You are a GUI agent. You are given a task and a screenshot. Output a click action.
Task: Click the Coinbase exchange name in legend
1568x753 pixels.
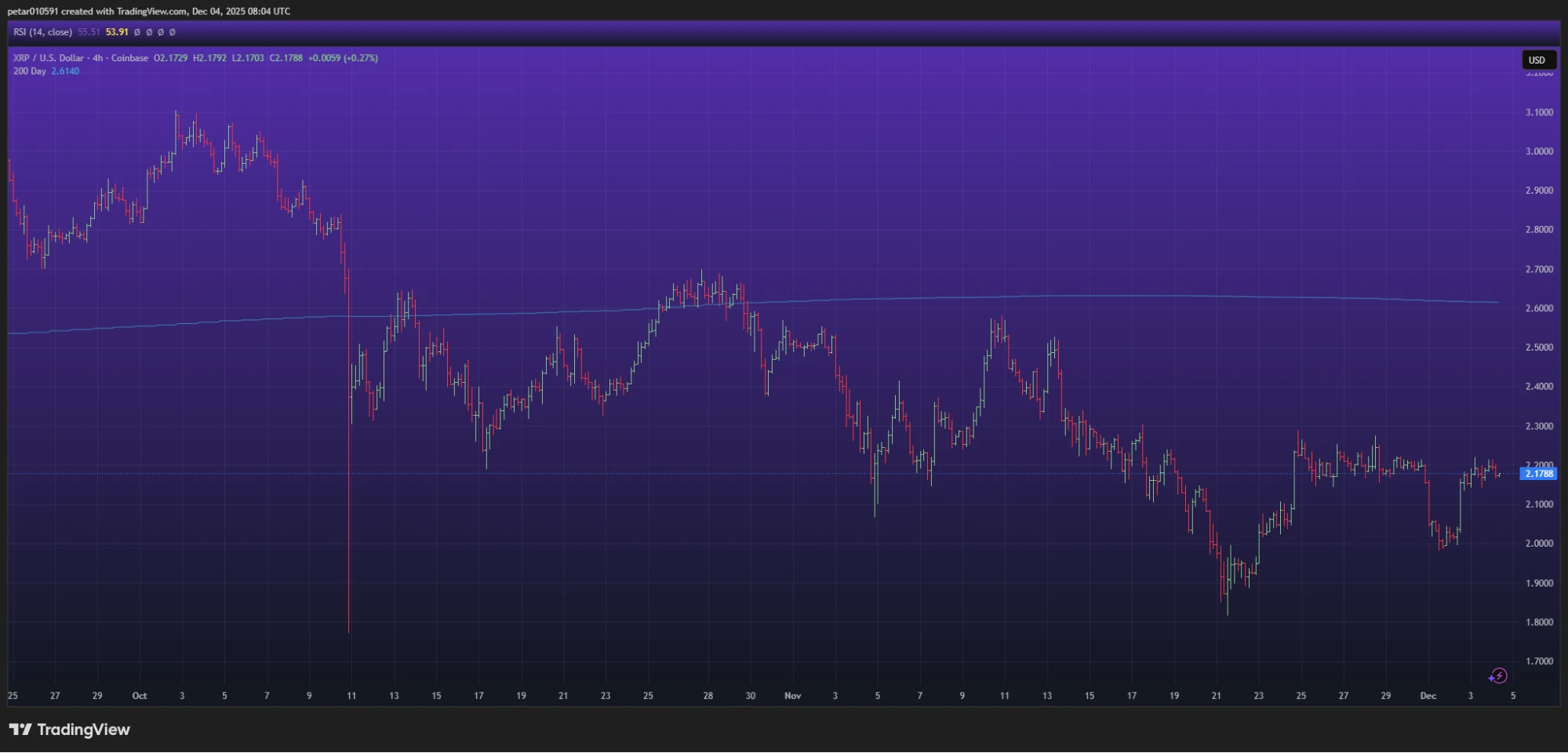click(x=129, y=58)
